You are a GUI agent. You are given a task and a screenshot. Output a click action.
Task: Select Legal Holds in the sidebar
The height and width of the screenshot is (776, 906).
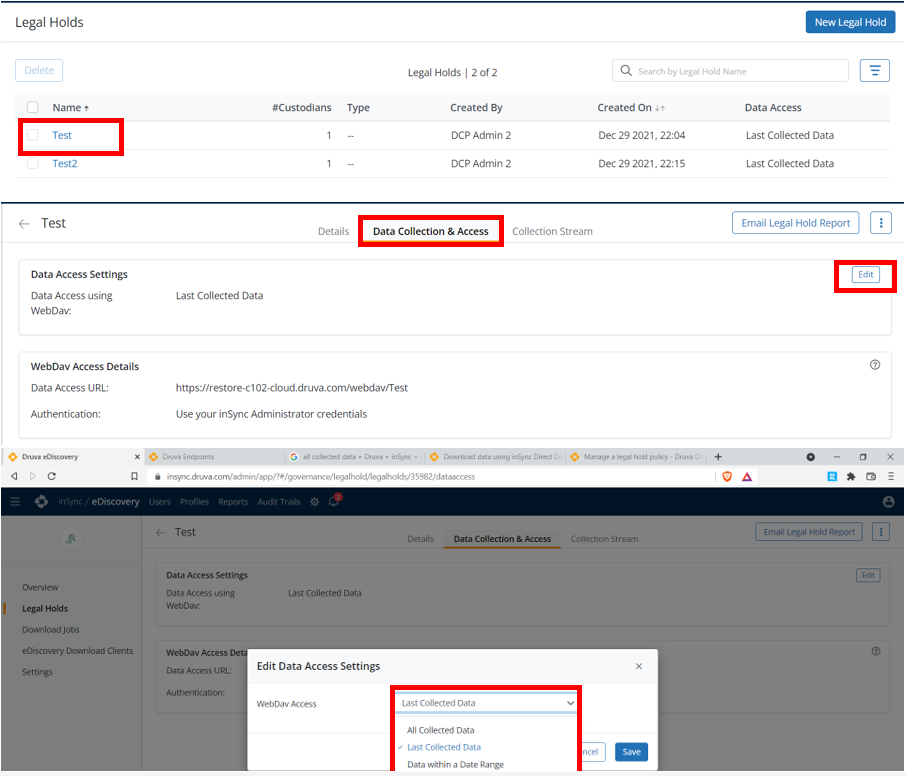coord(44,608)
